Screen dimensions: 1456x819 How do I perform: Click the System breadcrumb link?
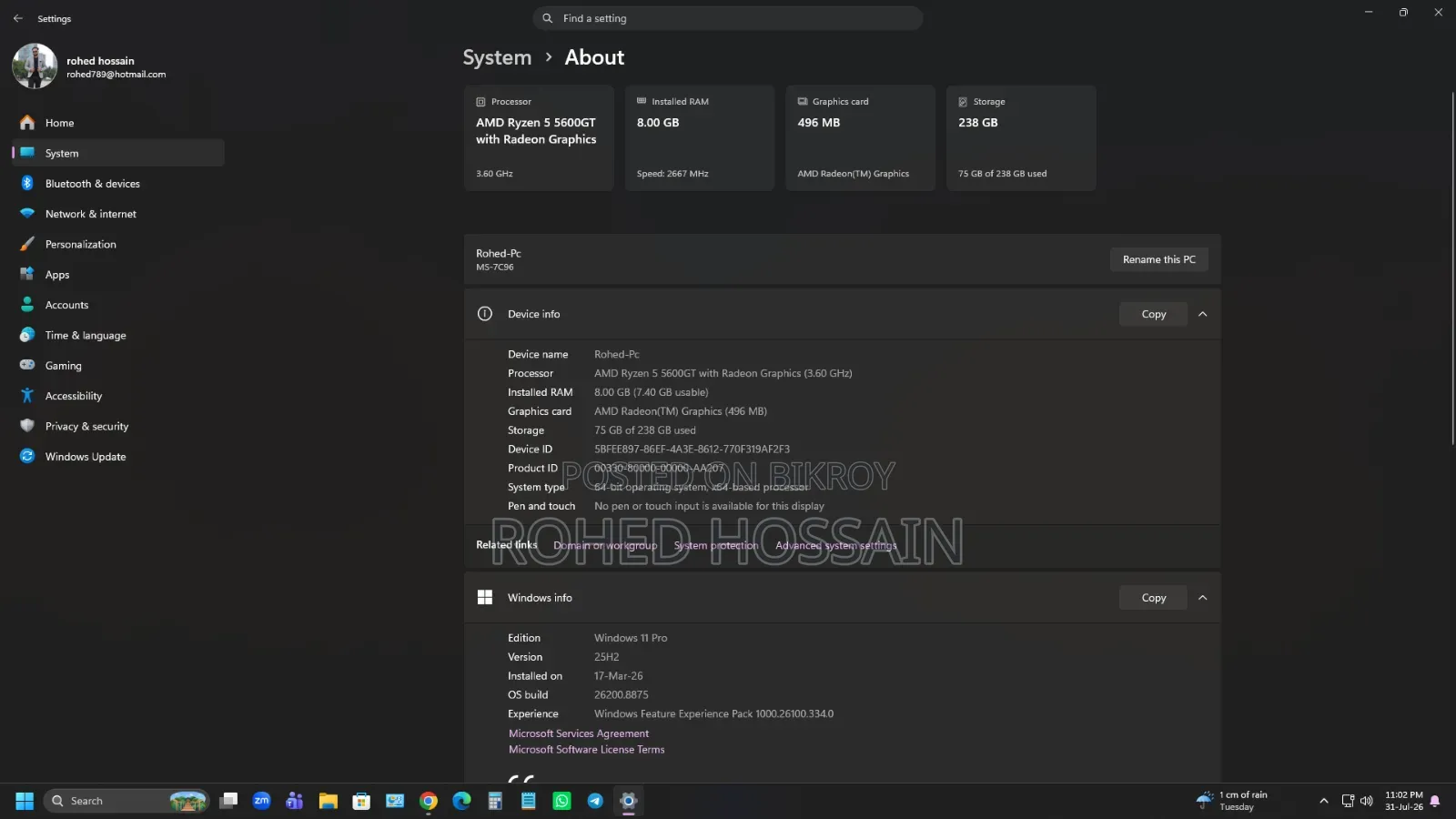click(497, 57)
